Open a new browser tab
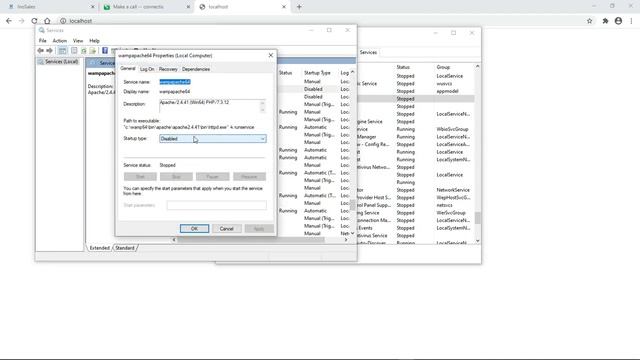 point(299,7)
